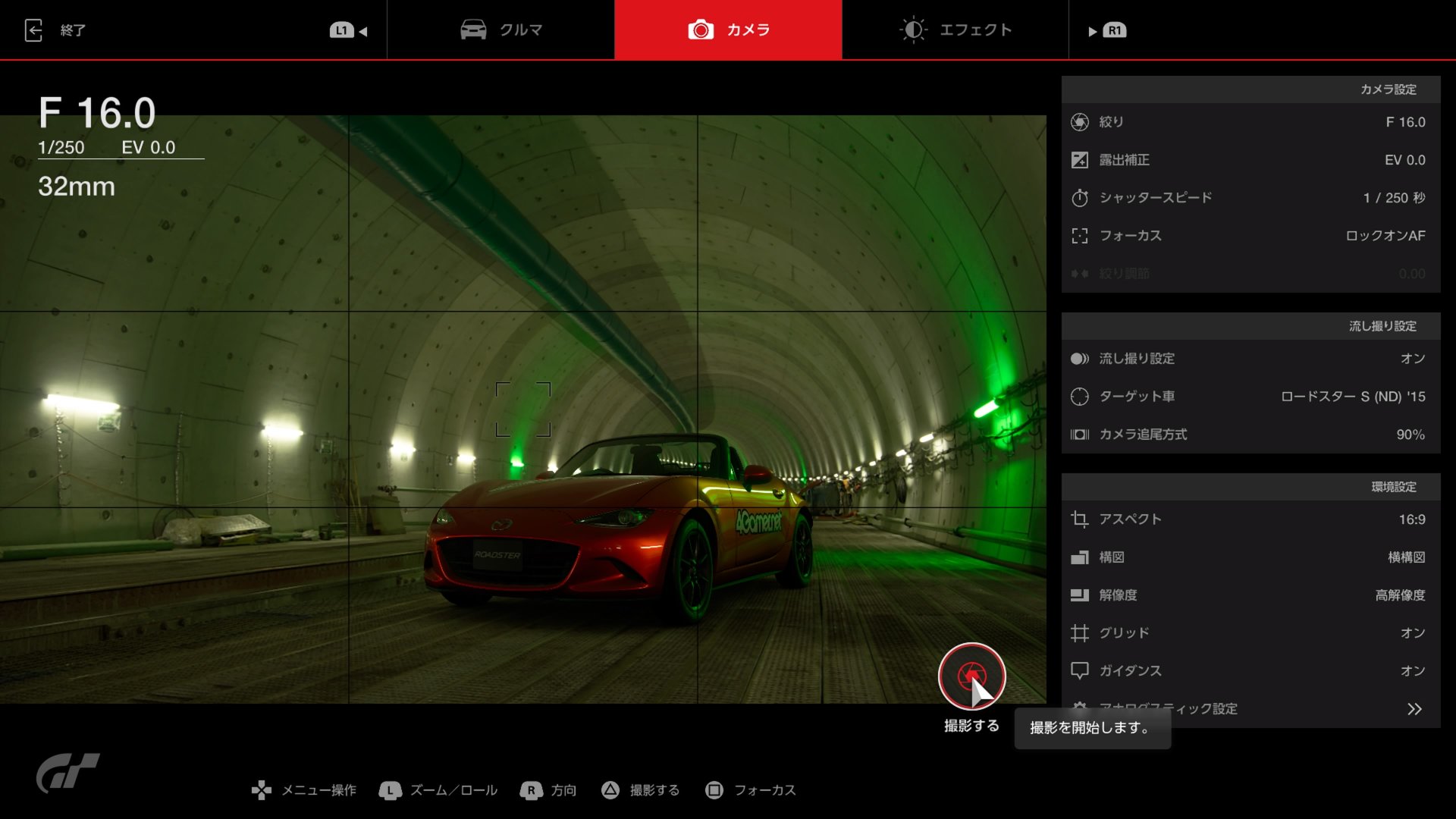1456x819 pixels.
Task: Click the exit (終了) icon top-left
Action: click(34, 30)
